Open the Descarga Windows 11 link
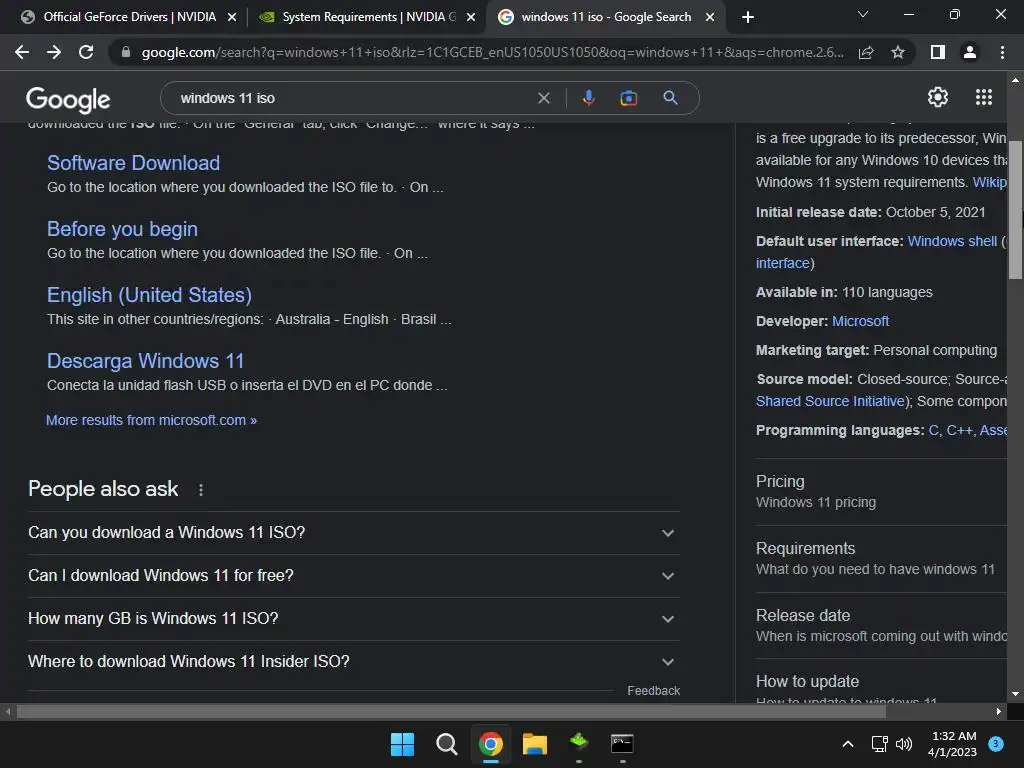Image resolution: width=1024 pixels, height=768 pixels. (x=145, y=360)
